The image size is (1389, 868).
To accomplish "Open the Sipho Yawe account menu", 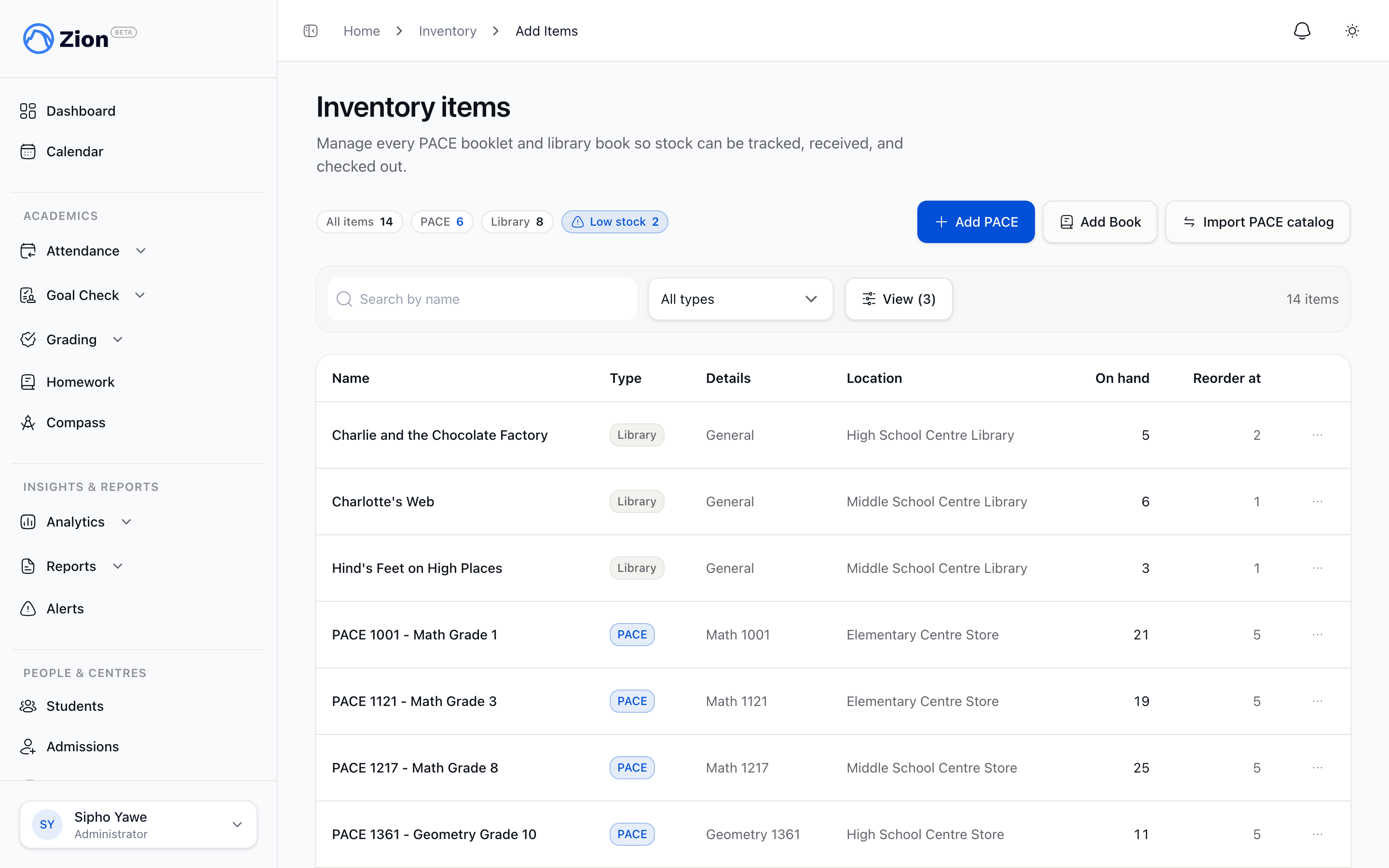I will (x=138, y=825).
